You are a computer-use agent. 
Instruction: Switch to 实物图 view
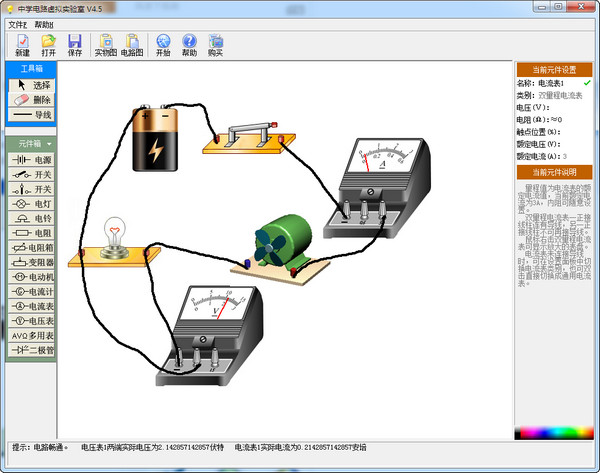106,45
